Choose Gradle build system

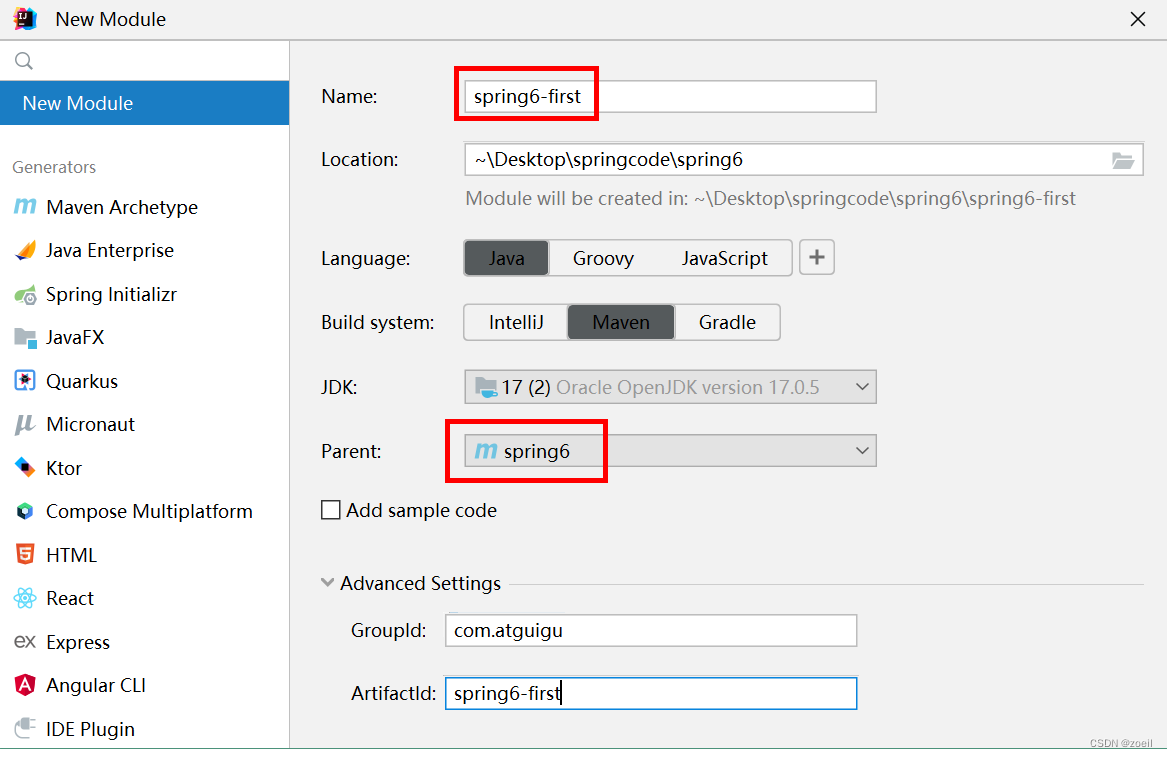pyautogui.click(x=727, y=322)
